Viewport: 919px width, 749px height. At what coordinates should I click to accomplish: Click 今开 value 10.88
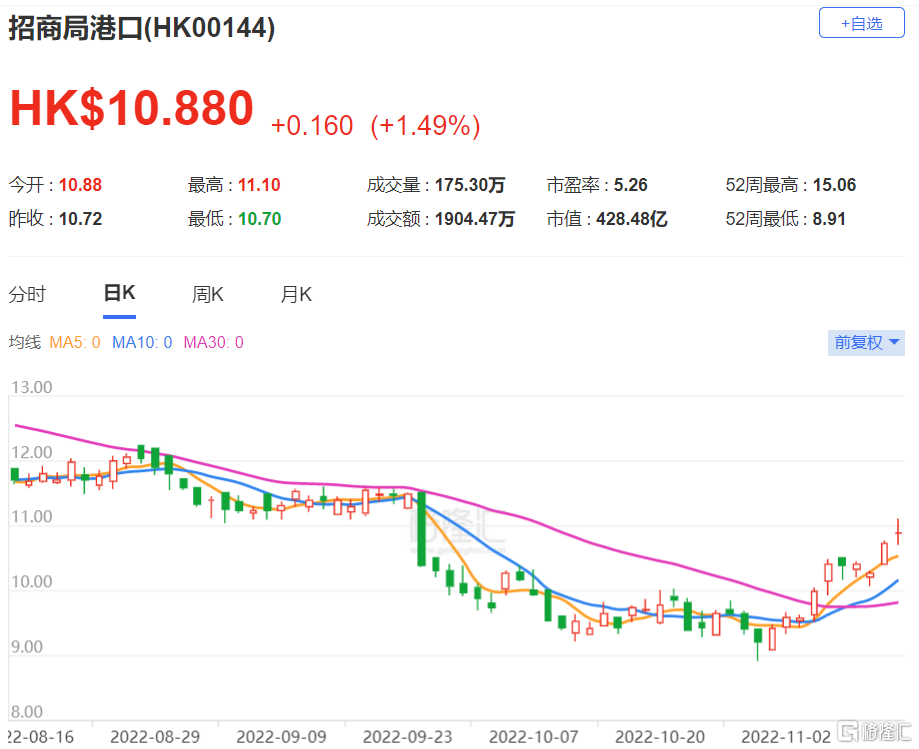[80, 185]
